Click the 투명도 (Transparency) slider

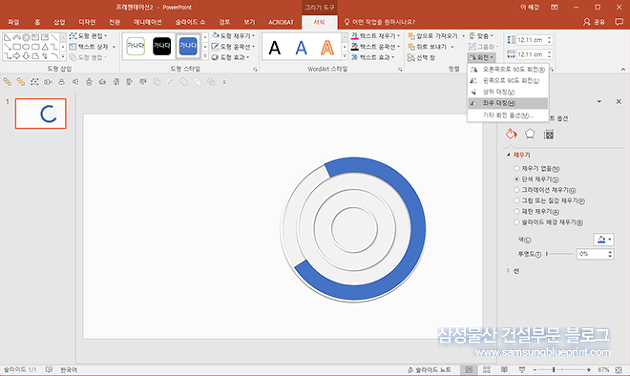[x=560, y=254]
